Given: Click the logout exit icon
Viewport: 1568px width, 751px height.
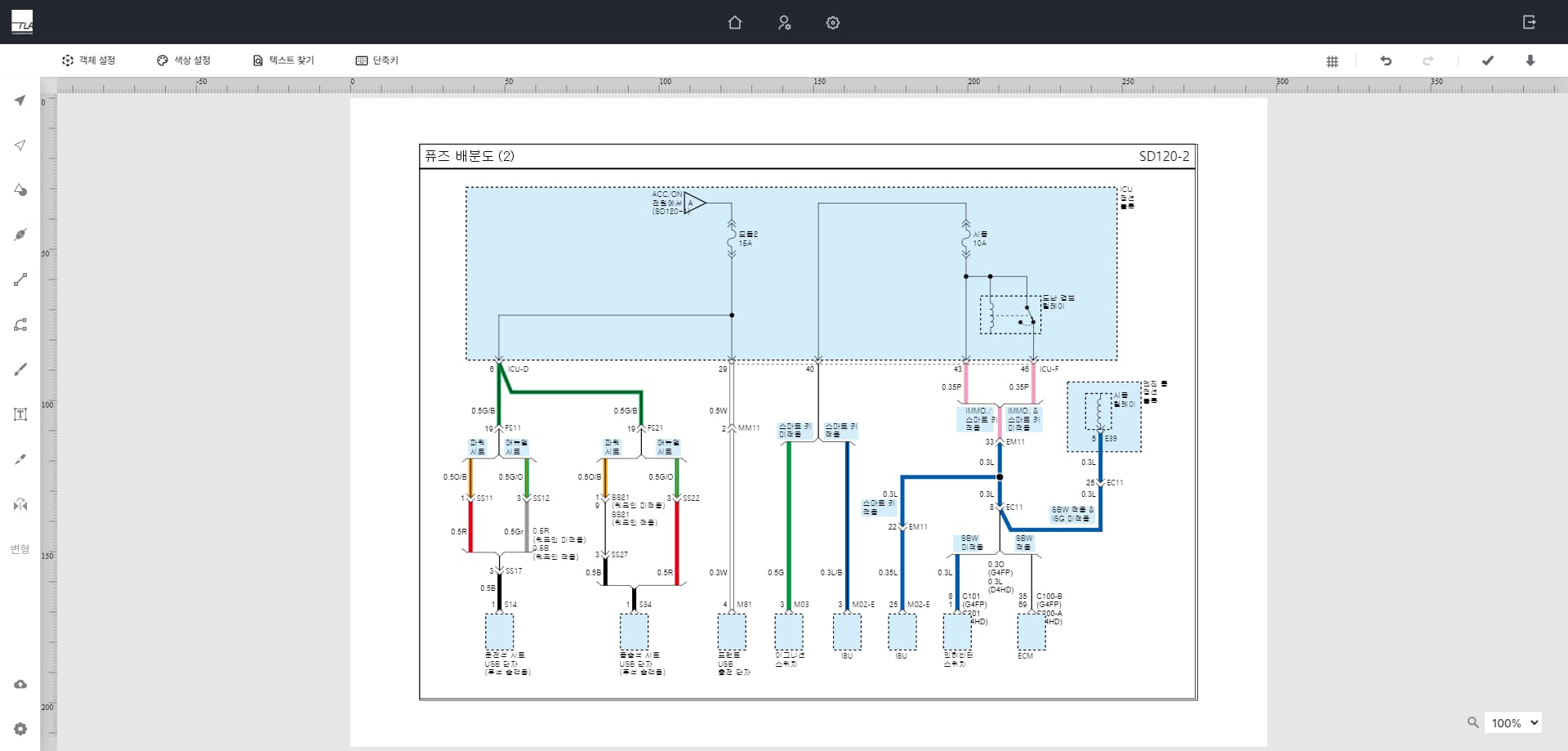Looking at the screenshot, I should [x=1530, y=22].
